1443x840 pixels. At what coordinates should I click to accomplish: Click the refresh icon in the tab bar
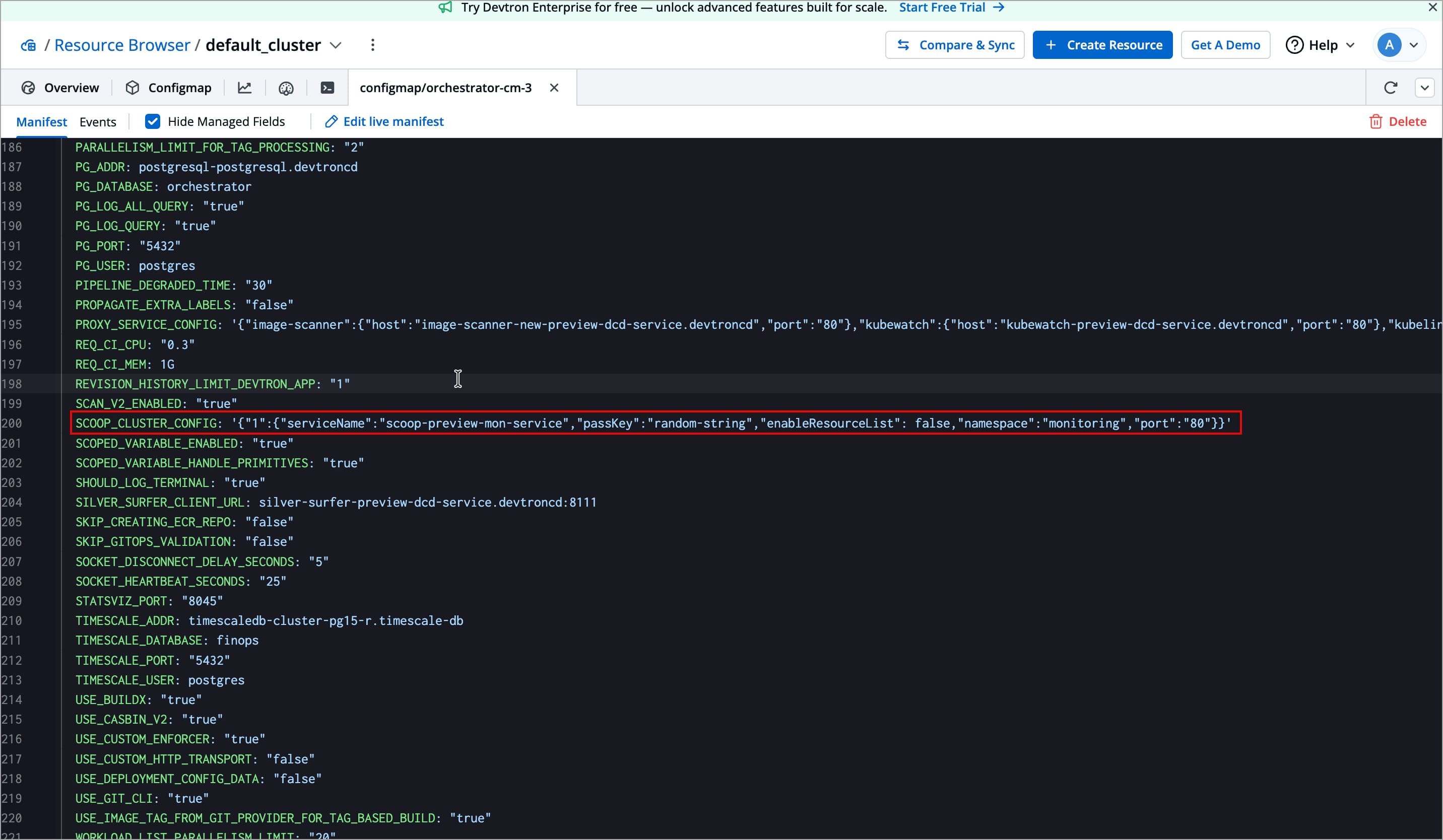(1390, 88)
